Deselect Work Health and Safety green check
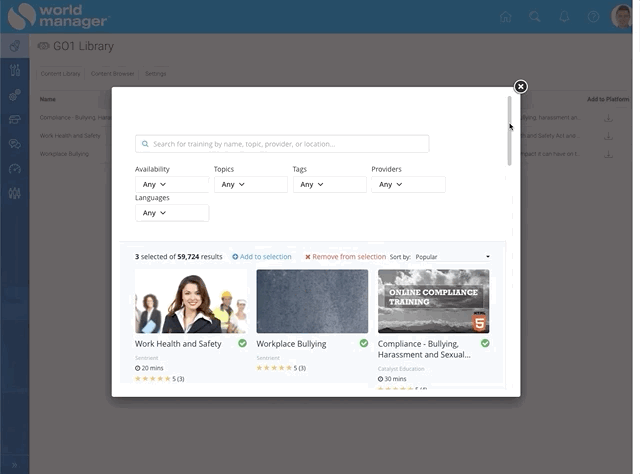The height and width of the screenshot is (474, 640). pyautogui.click(x=242, y=343)
